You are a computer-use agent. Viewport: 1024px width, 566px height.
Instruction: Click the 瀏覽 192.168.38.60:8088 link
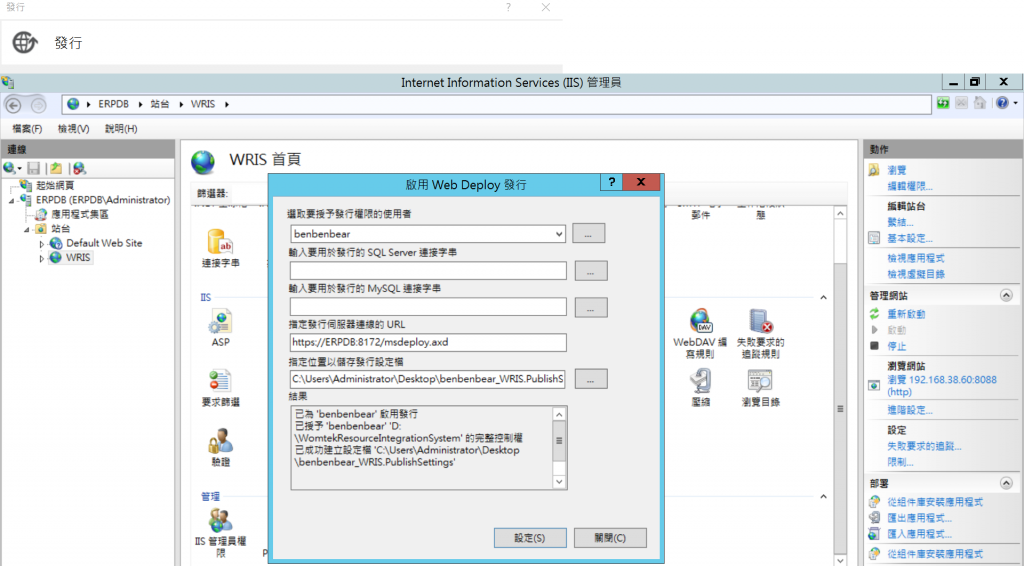tap(942, 385)
